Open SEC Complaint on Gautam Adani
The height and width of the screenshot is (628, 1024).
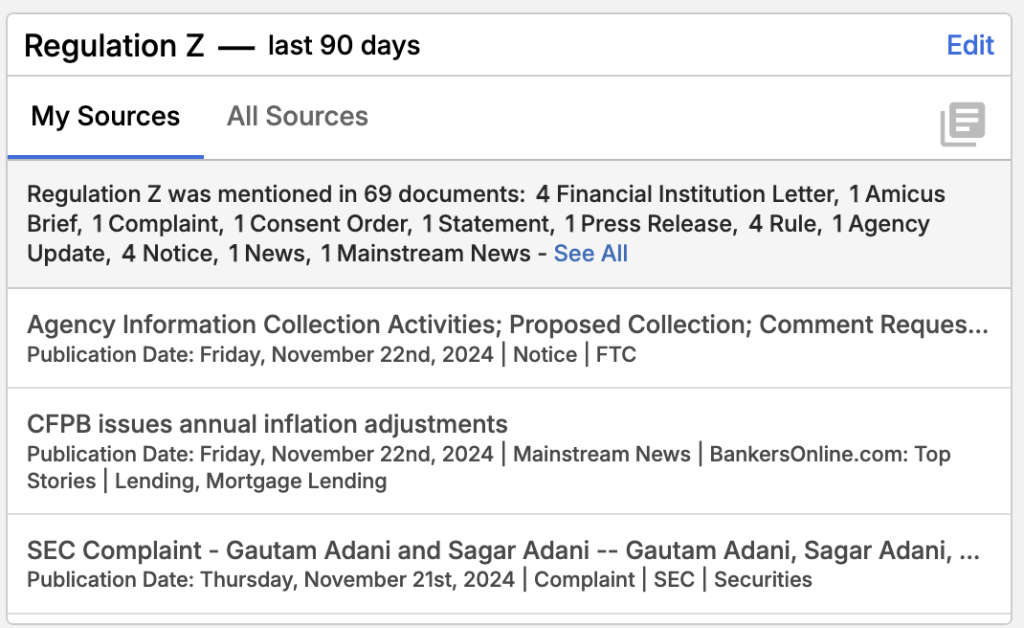pyautogui.click(x=504, y=550)
